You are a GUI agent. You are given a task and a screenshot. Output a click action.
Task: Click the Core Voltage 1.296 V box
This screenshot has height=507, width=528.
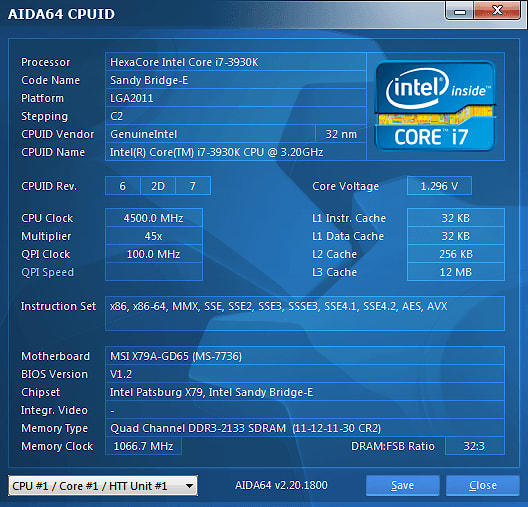439,186
